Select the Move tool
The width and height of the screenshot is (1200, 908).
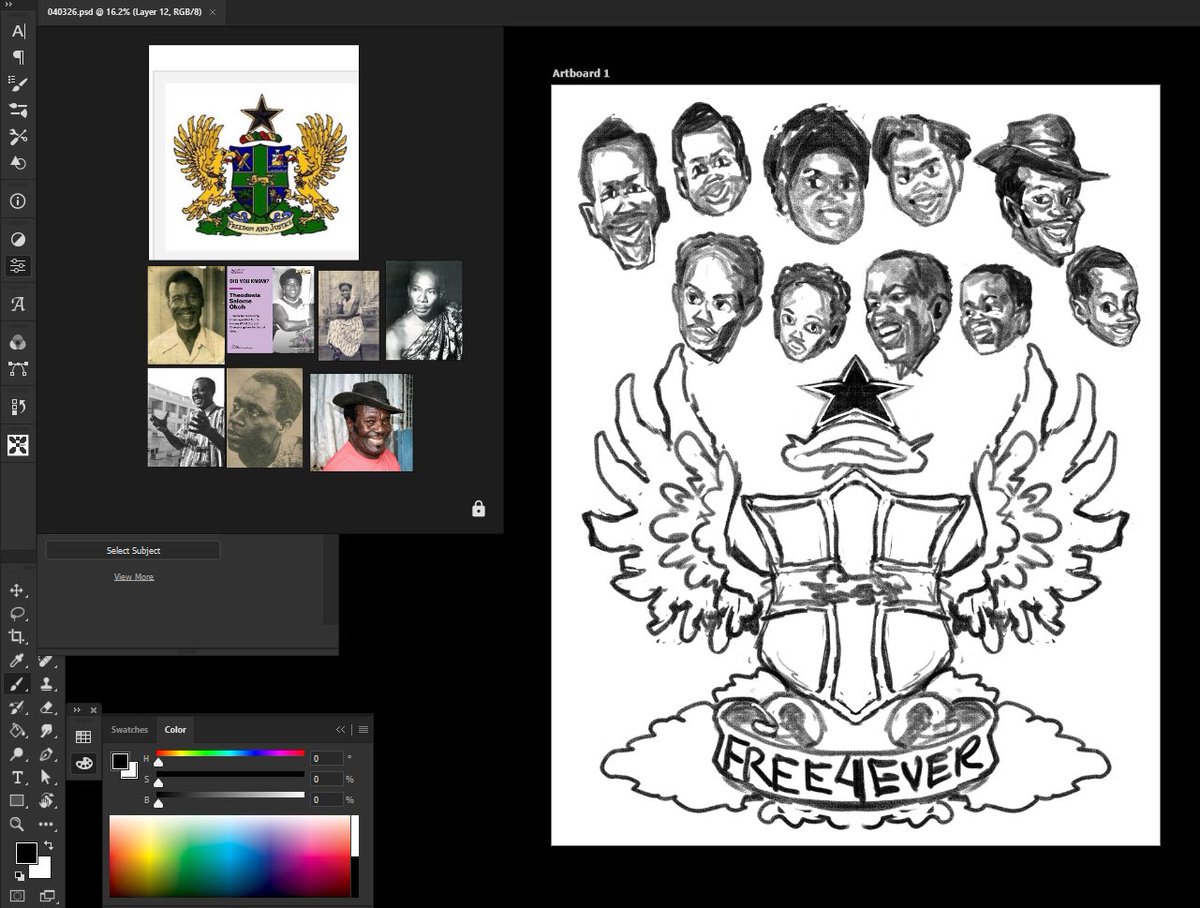[17, 591]
